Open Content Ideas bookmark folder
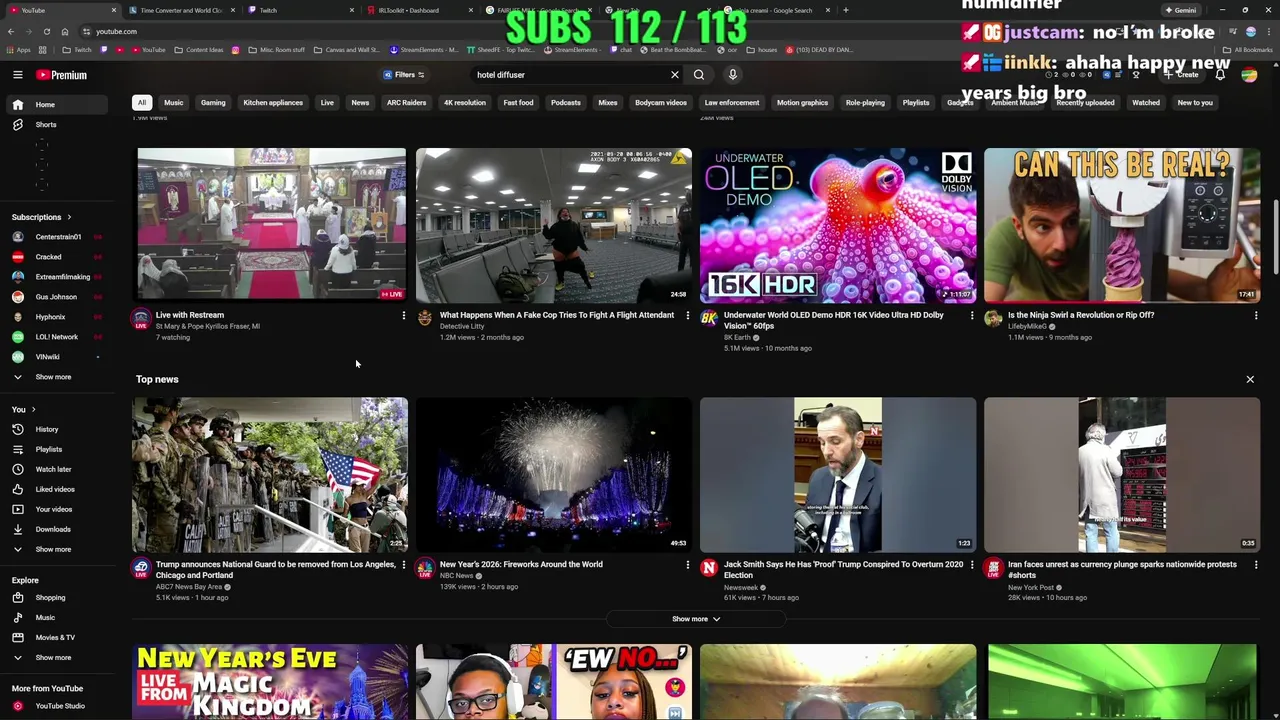The width and height of the screenshot is (1280, 720). coord(198,50)
